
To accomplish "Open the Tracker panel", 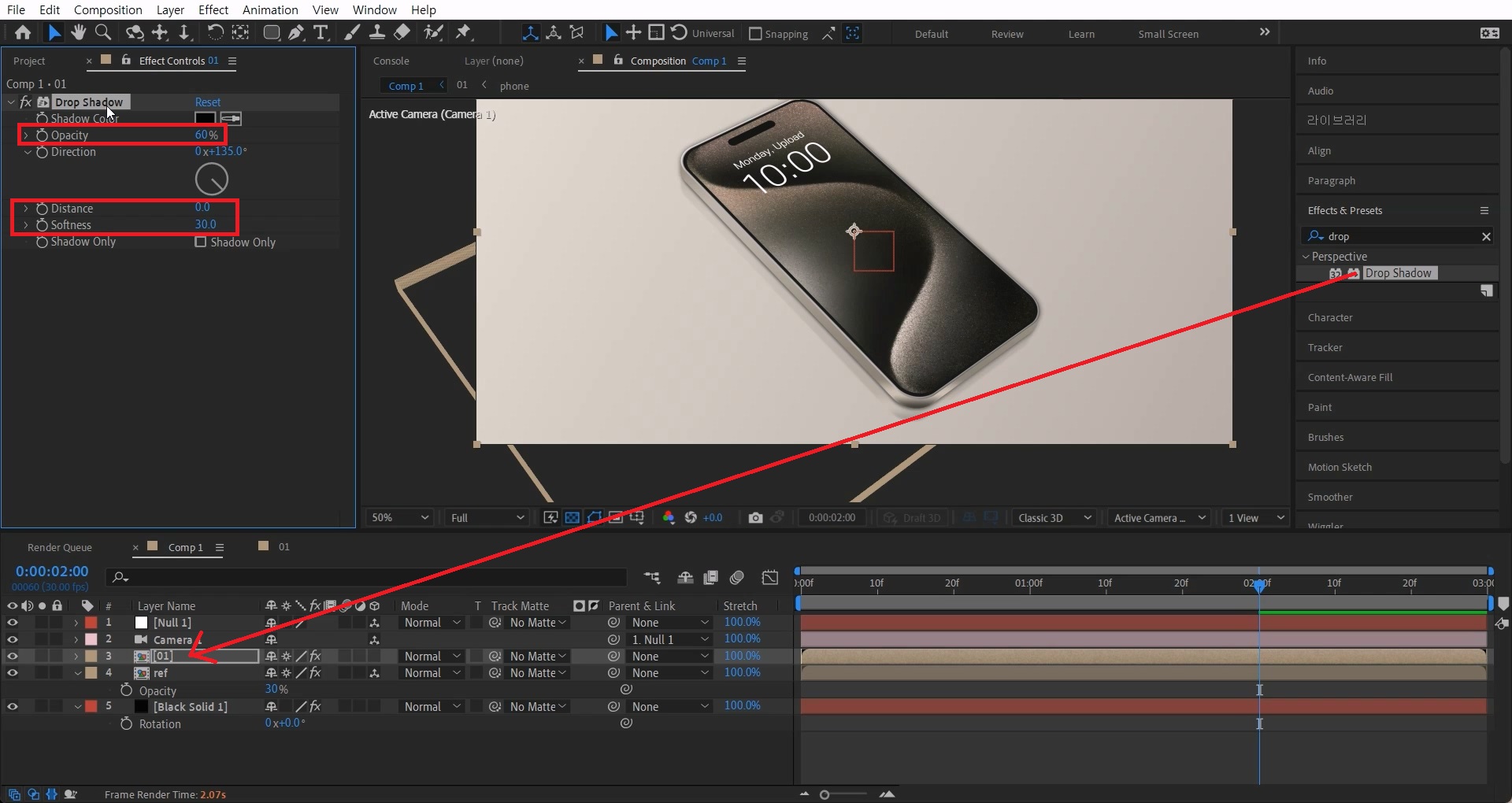I will [x=1325, y=347].
